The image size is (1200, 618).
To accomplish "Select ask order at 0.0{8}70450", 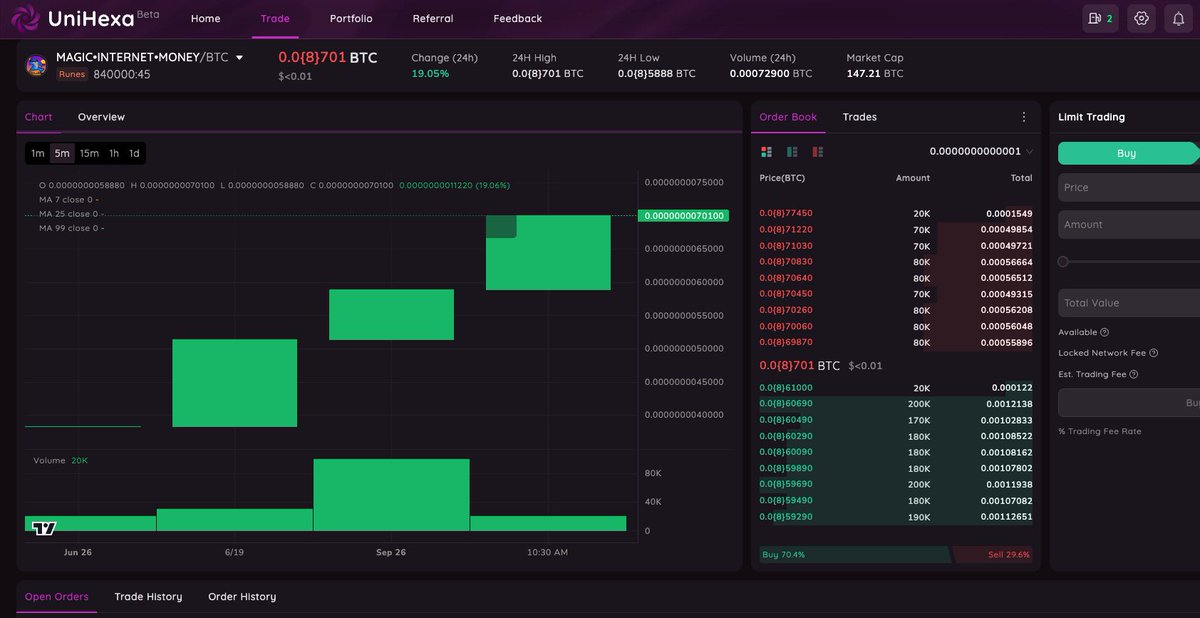I will [896, 294].
